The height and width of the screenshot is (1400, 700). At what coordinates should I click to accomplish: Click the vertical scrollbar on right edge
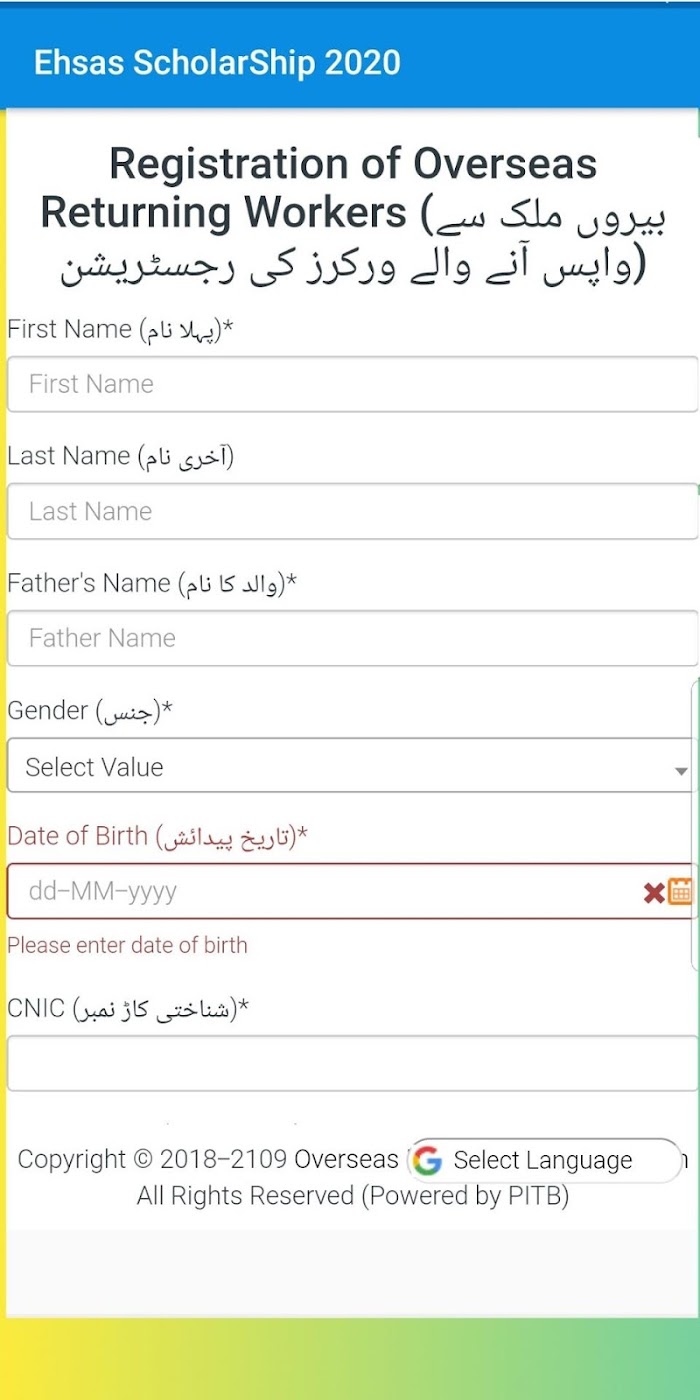tap(695, 825)
